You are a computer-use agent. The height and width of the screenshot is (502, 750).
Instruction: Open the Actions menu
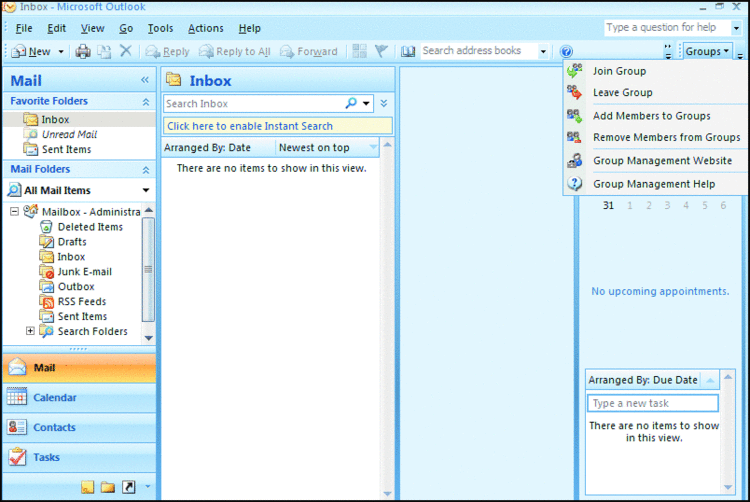[206, 28]
